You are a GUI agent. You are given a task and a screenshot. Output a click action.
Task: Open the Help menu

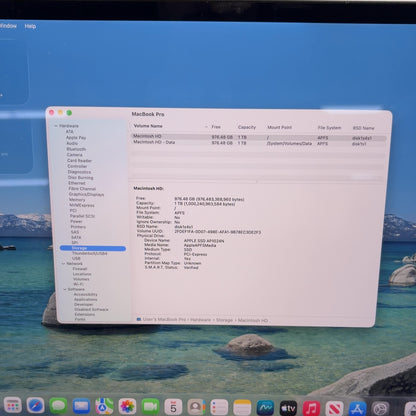30,26
